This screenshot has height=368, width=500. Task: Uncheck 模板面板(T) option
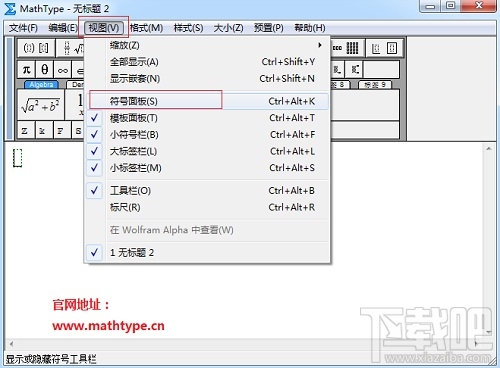point(207,118)
